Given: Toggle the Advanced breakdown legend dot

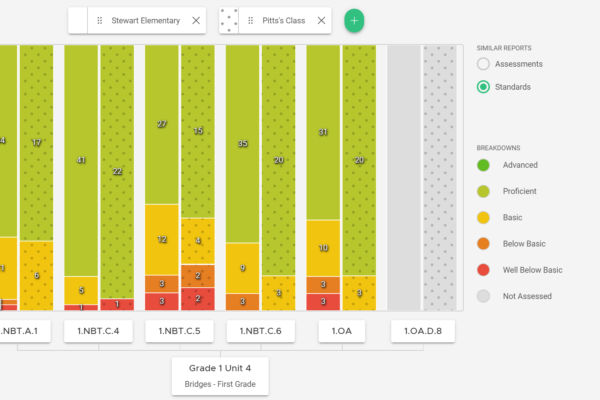Looking at the screenshot, I should pyautogui.click(x=483, y=165).
